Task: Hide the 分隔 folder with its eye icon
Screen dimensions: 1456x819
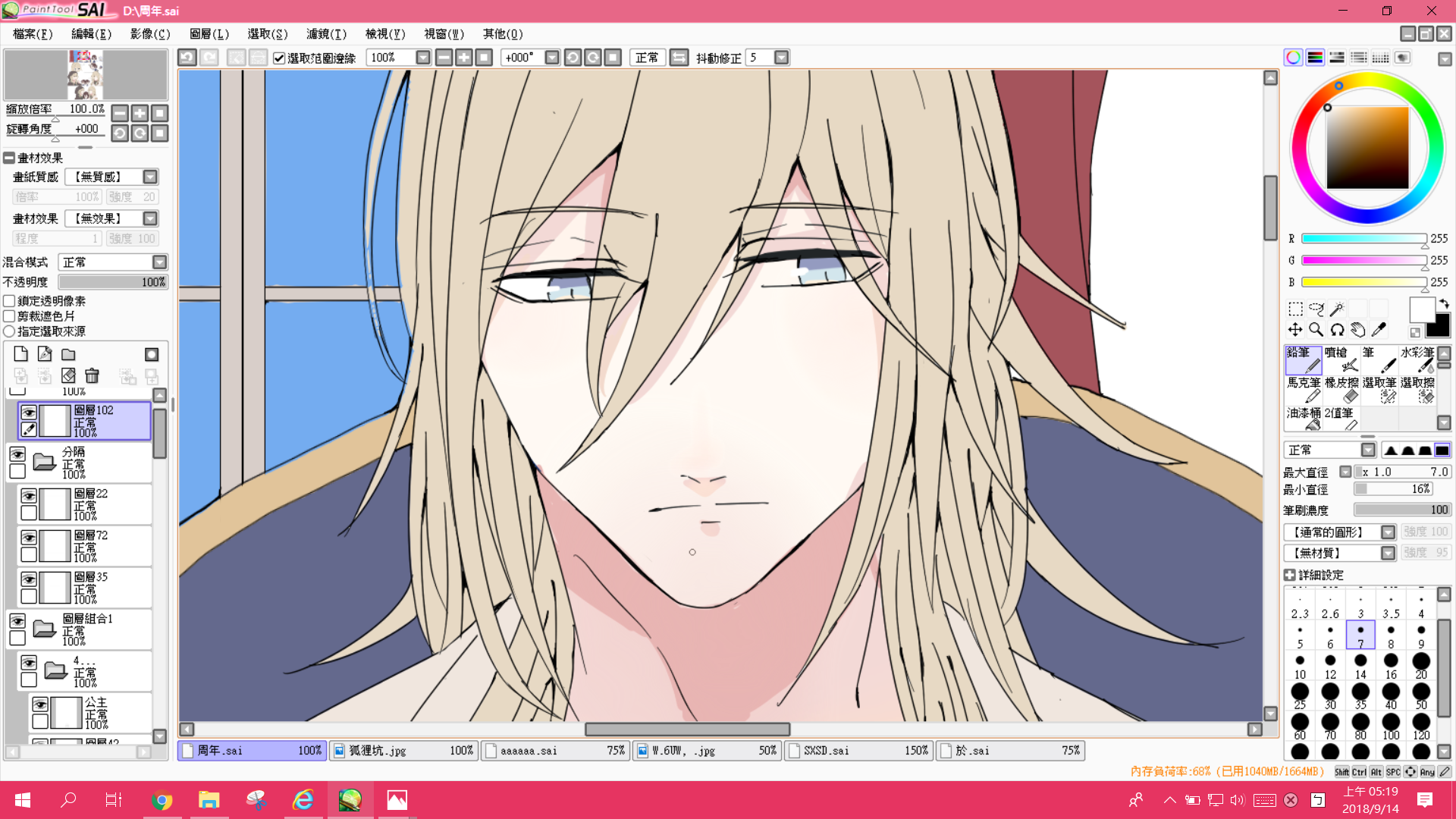Action: pyautogui.click(x=17, y=453)
